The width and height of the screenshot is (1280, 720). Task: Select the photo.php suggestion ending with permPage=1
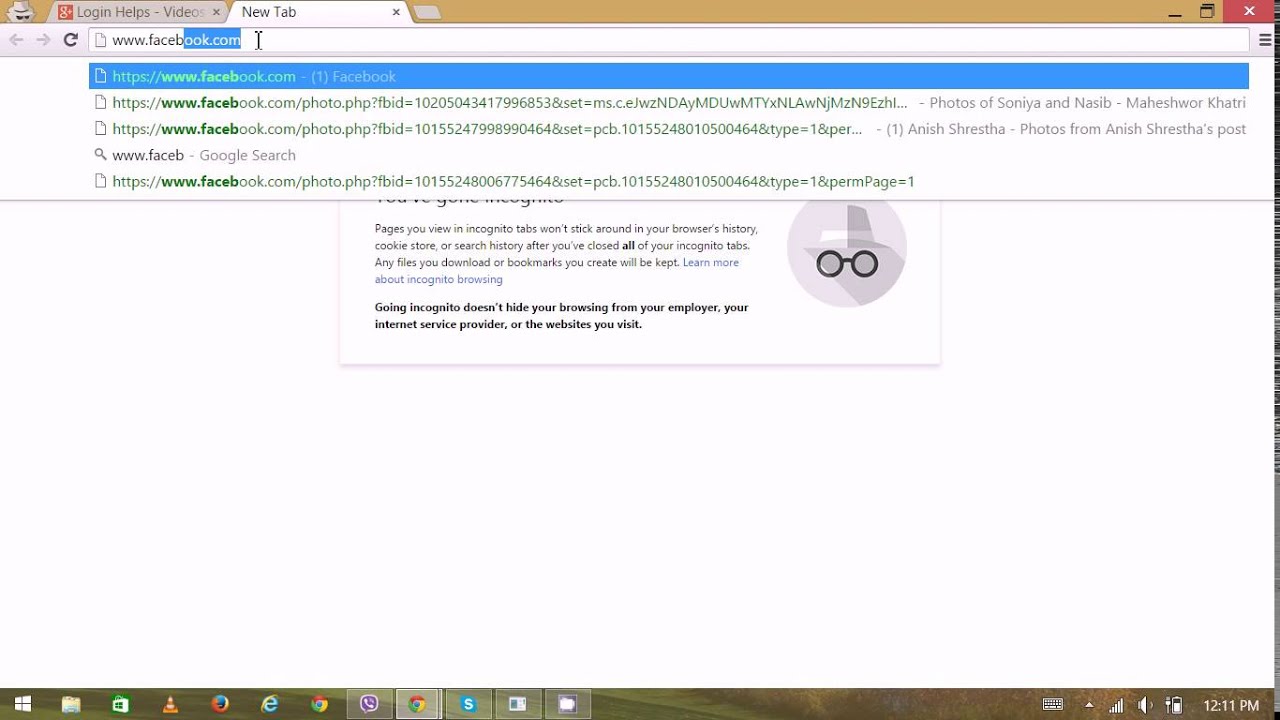tap(668, 181)
